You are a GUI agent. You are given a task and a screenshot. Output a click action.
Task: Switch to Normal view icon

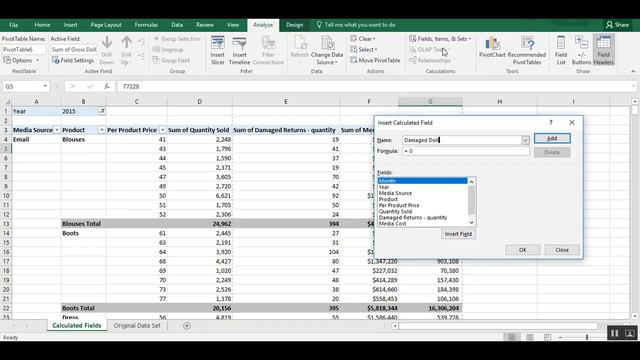point(511,337)
